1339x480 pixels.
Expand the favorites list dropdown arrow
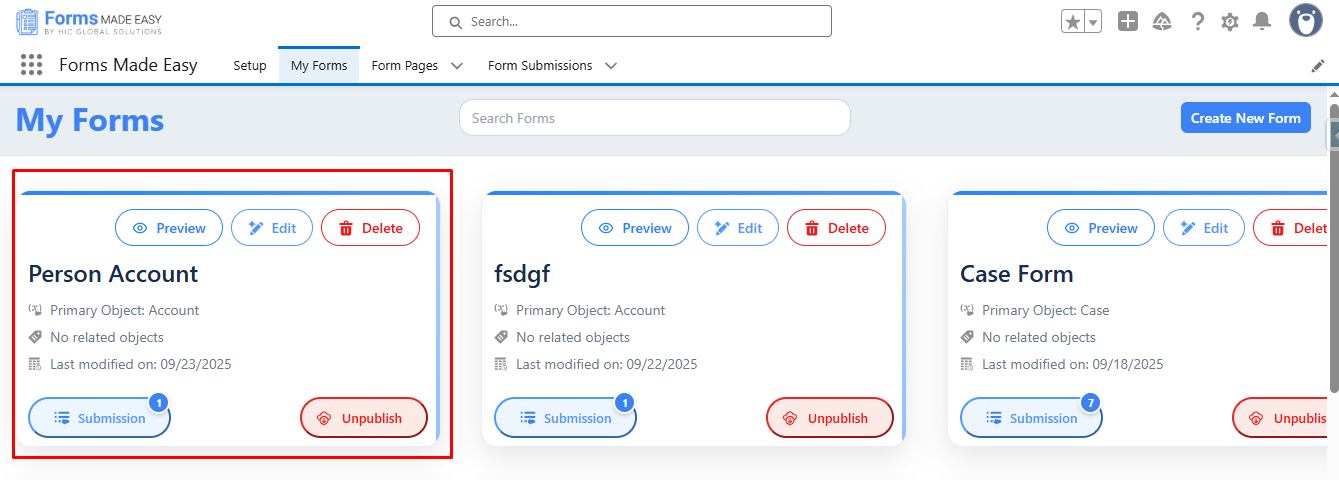(x=1093, y=22)
